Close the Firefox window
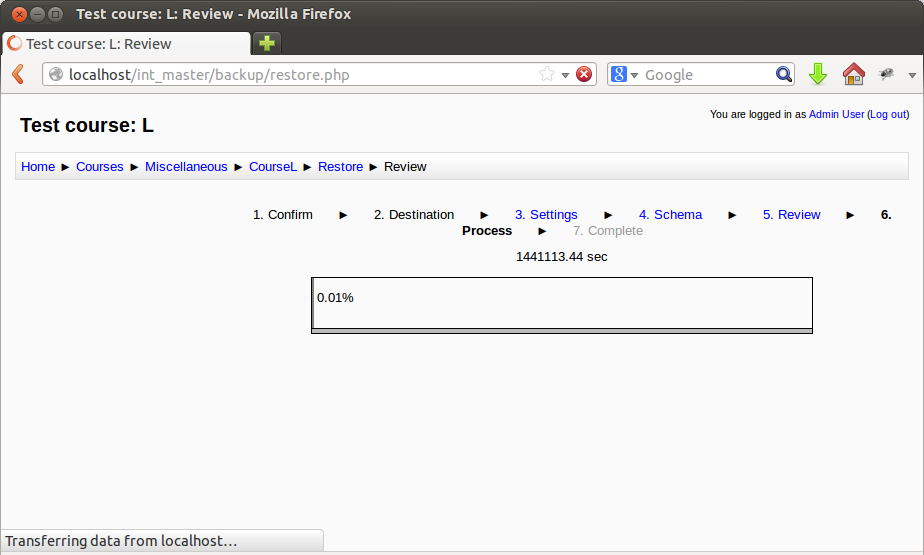924x555 pixels. click(19, 14)
